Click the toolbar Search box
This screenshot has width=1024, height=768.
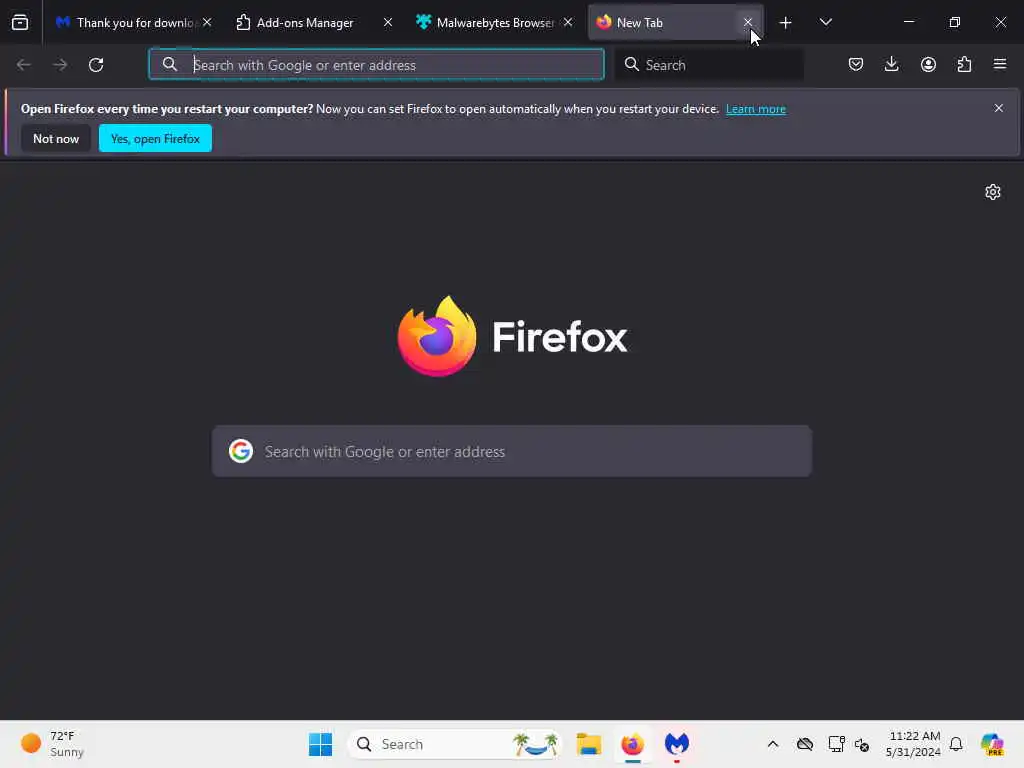[x=709, y=65]
